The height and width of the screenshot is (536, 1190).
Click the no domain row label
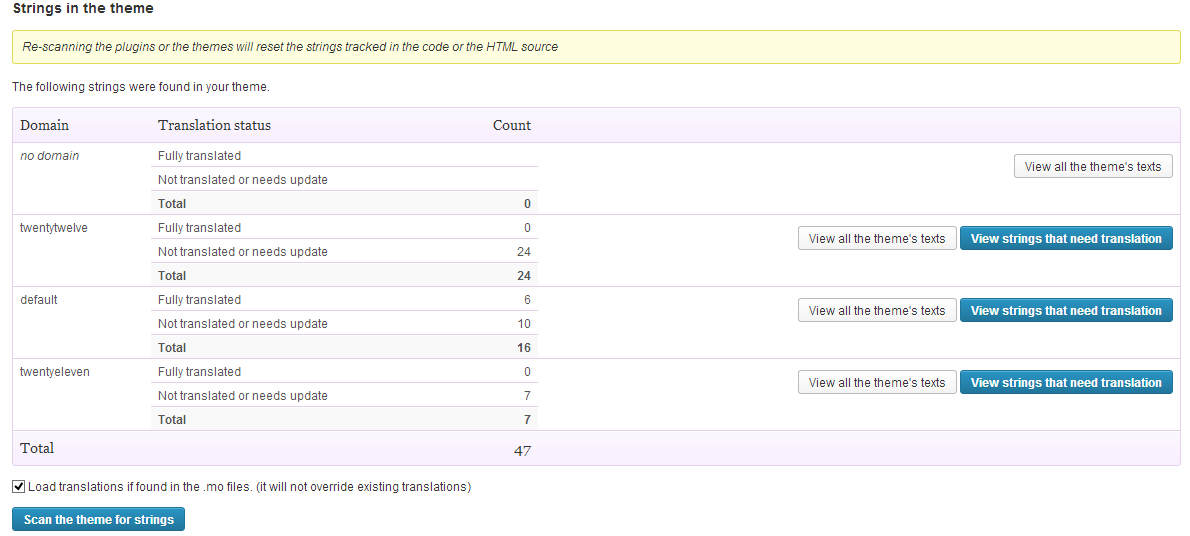(x=50, y=156)
